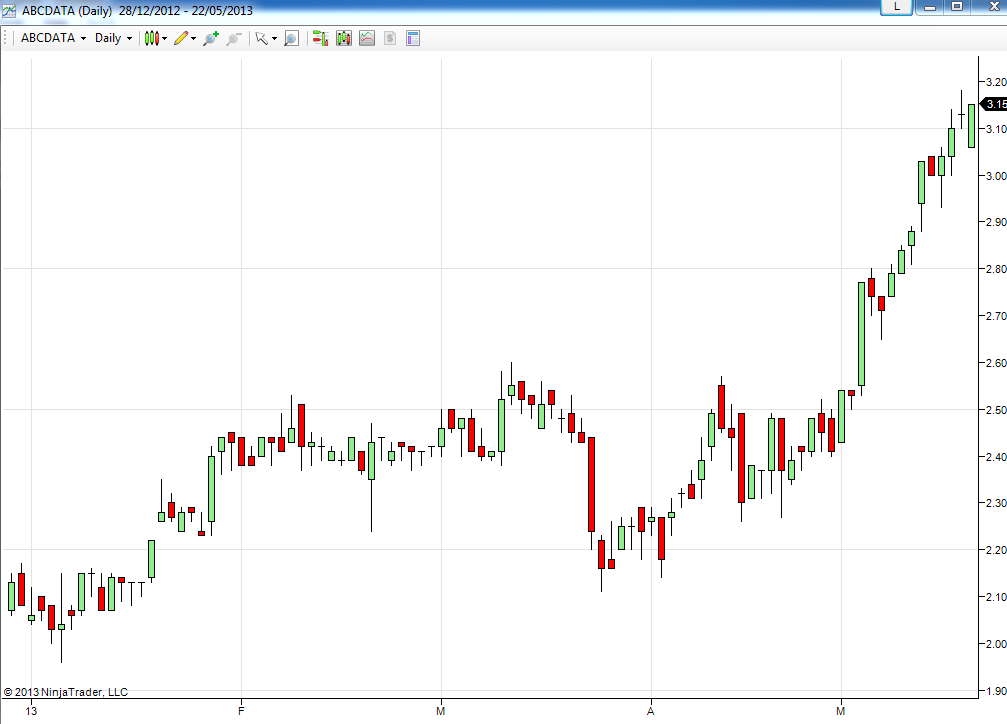Image resolution: width=1007 pixels, height=724 pixels.
Task: Select the cursor pointer tool icon
Action: tap(261, 39)
